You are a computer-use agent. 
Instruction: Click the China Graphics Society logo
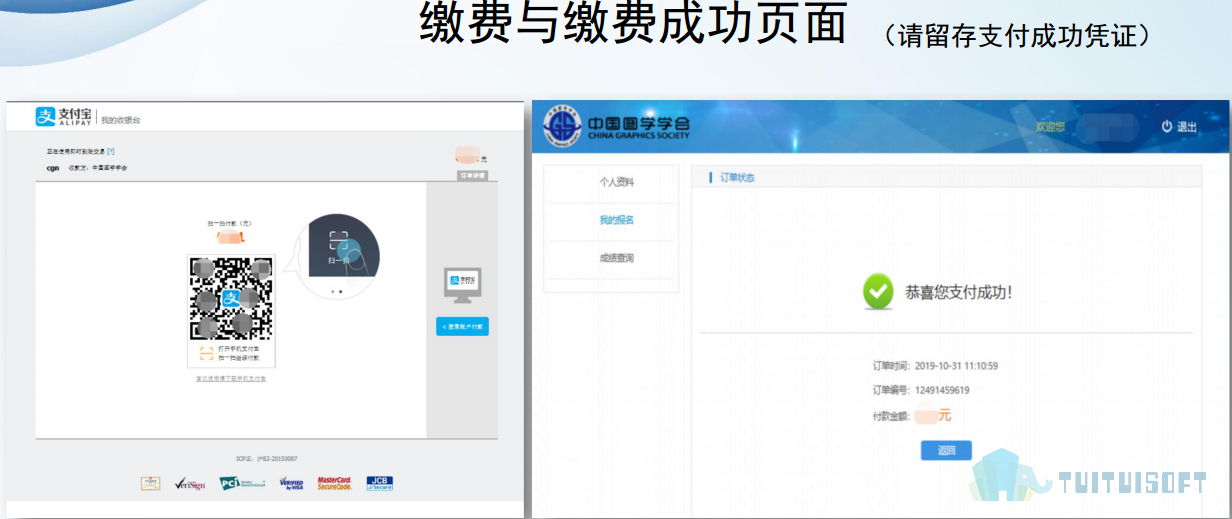click(x=616, y=127)
